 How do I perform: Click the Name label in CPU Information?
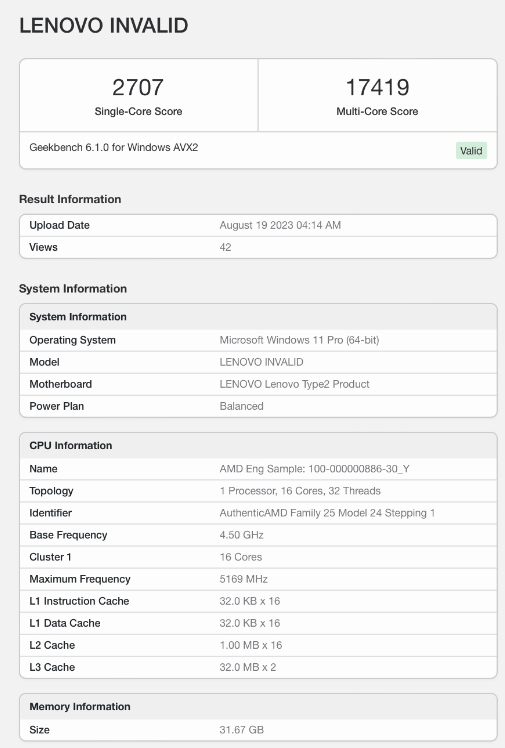click(43, 469)
